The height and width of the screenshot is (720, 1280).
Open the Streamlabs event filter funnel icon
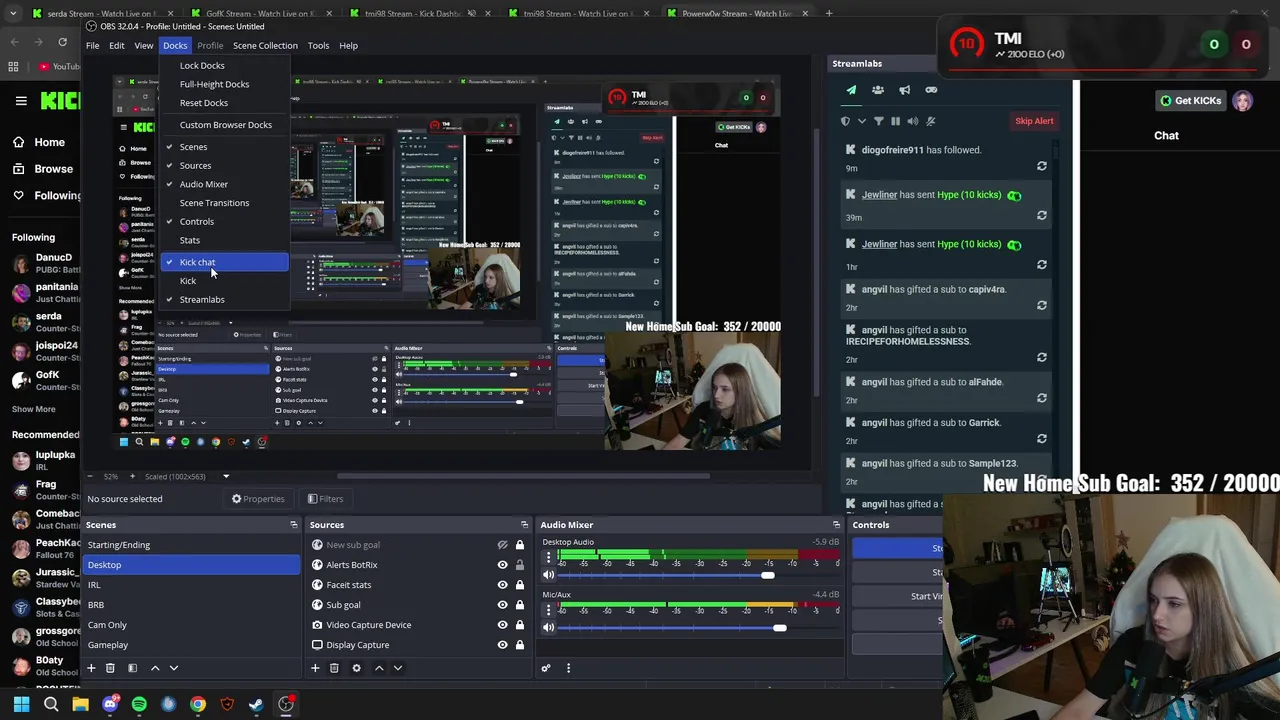click(x=879, y=121)
